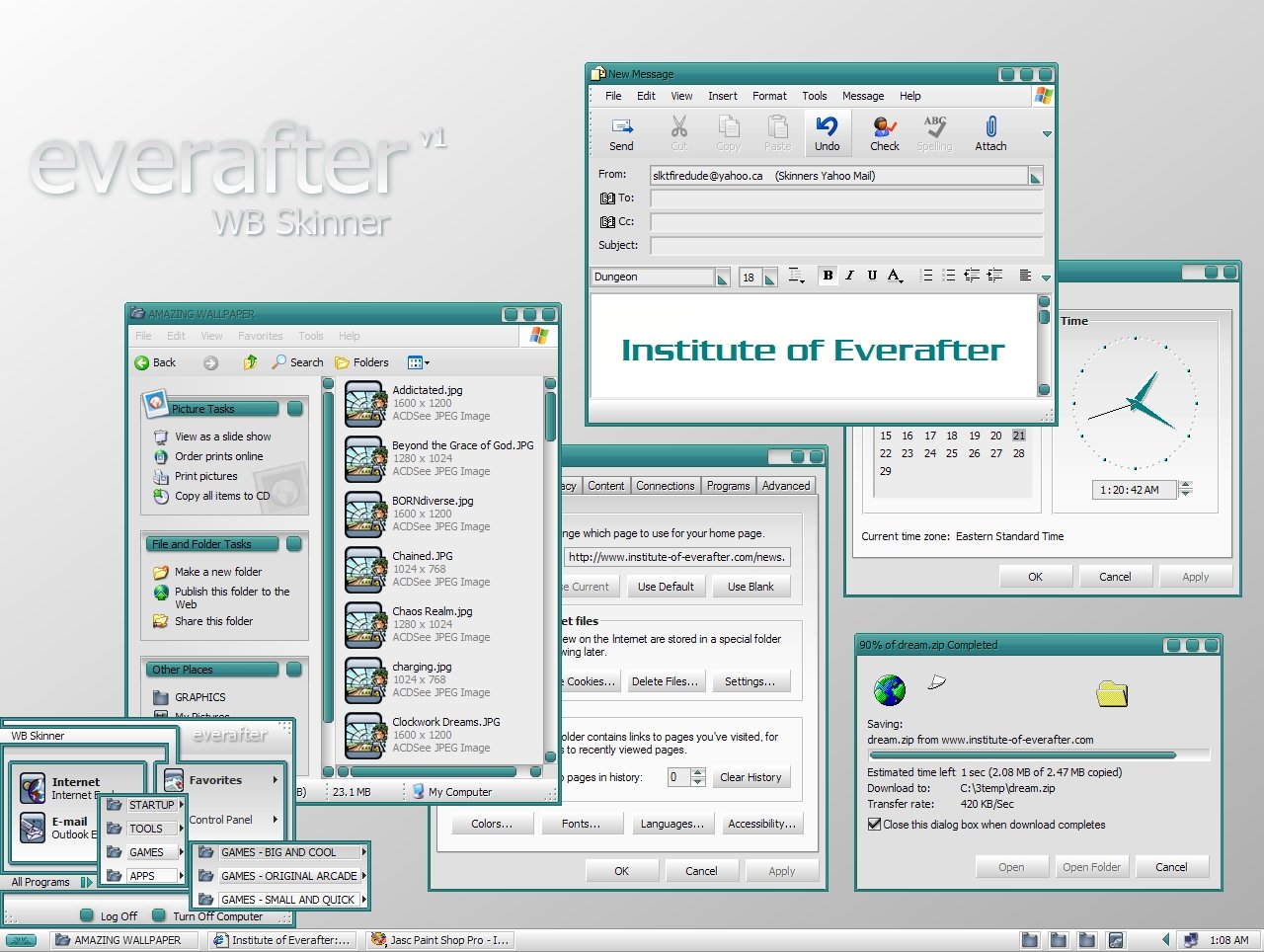Click the home page address field
1264x952 pixels.
[x=677, y=557]
